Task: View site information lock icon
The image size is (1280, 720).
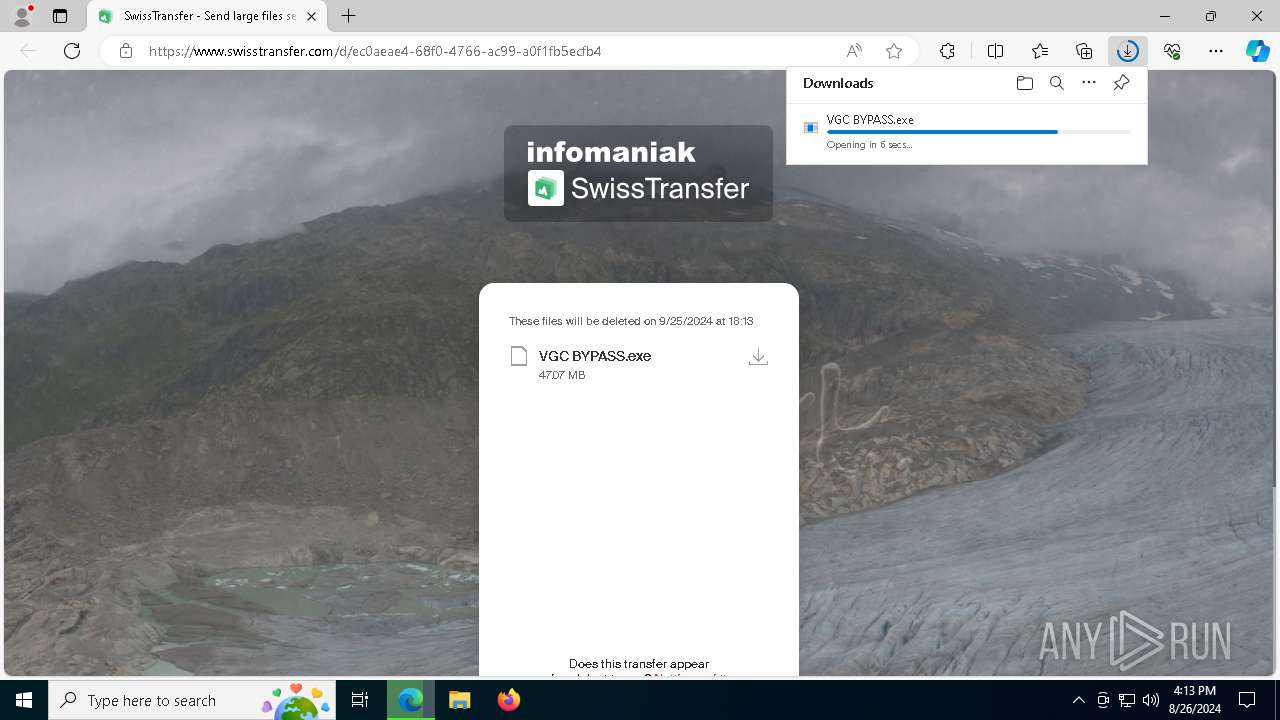Action: 126,51
